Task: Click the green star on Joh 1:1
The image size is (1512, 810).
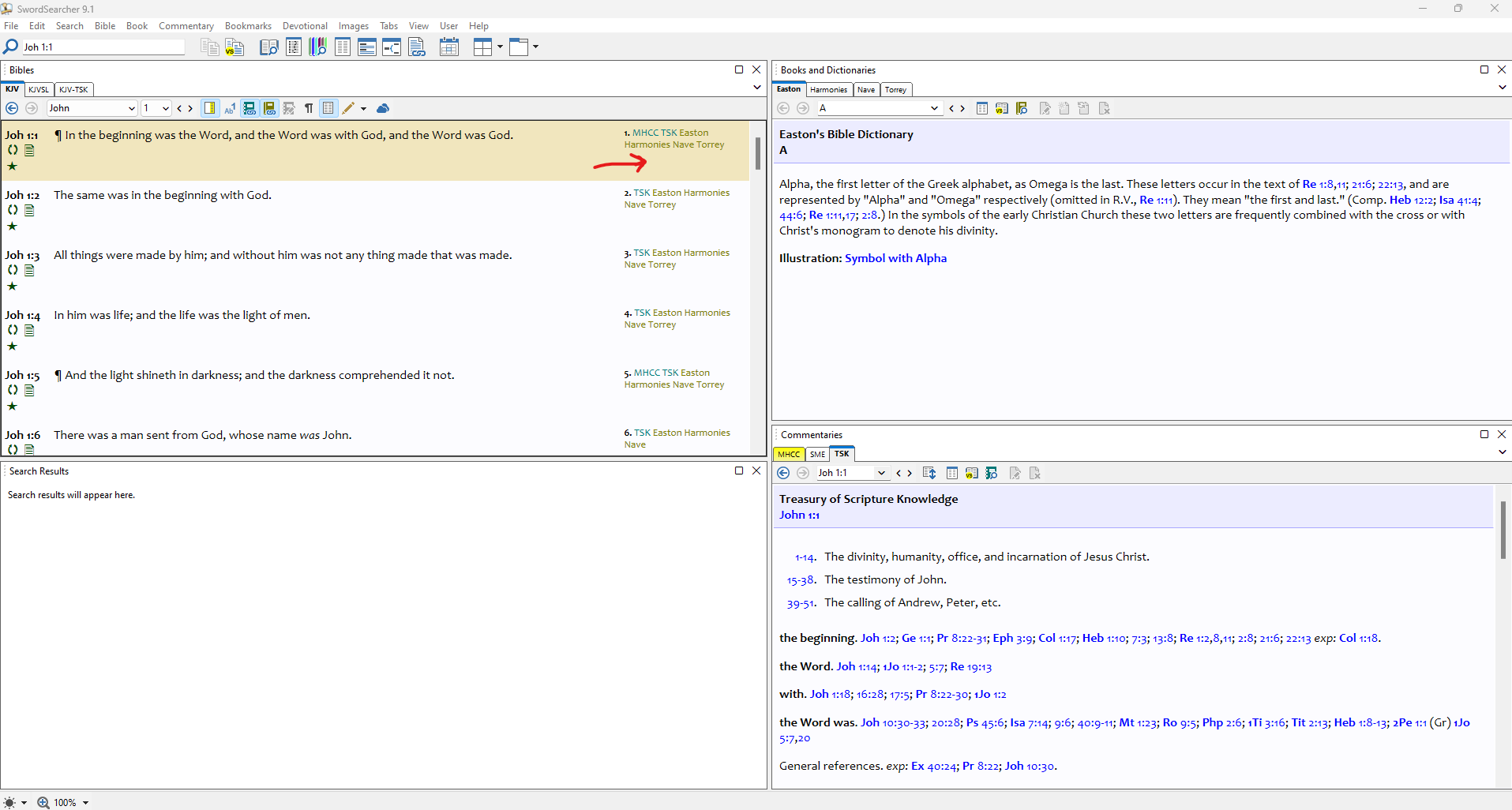Action: click(12, 166)
